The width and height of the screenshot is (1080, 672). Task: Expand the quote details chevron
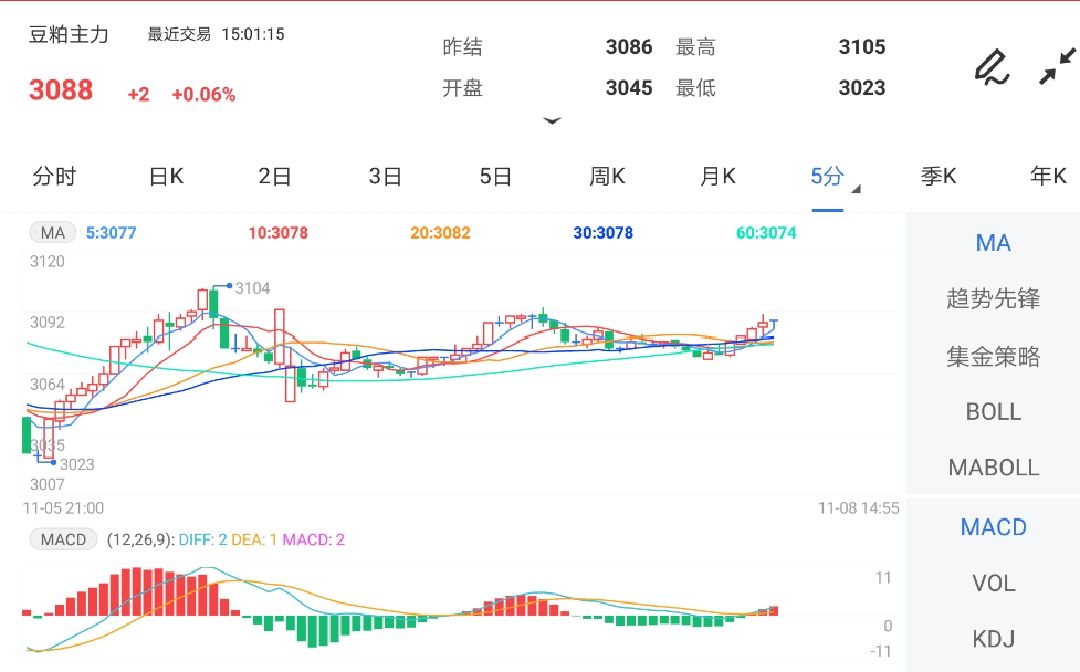[552, 121]
